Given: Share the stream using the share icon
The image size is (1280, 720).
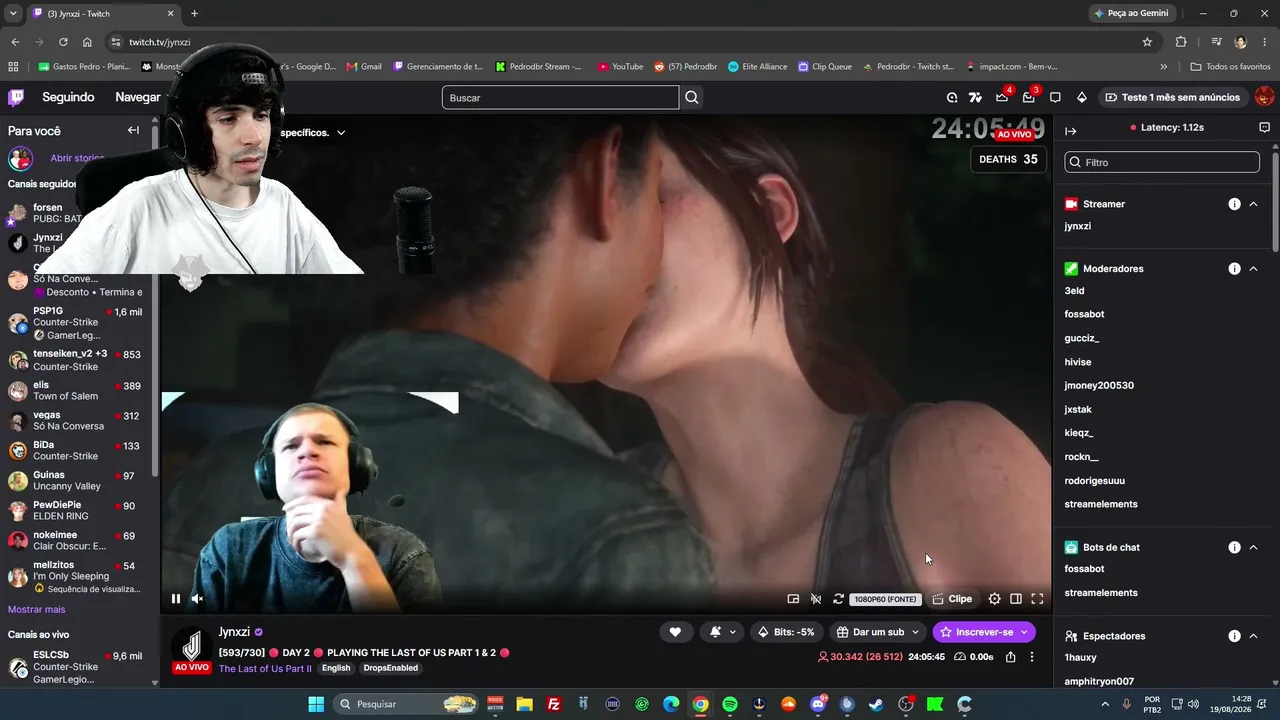Looking at the screenshot, I should [x=1010, y=657].
